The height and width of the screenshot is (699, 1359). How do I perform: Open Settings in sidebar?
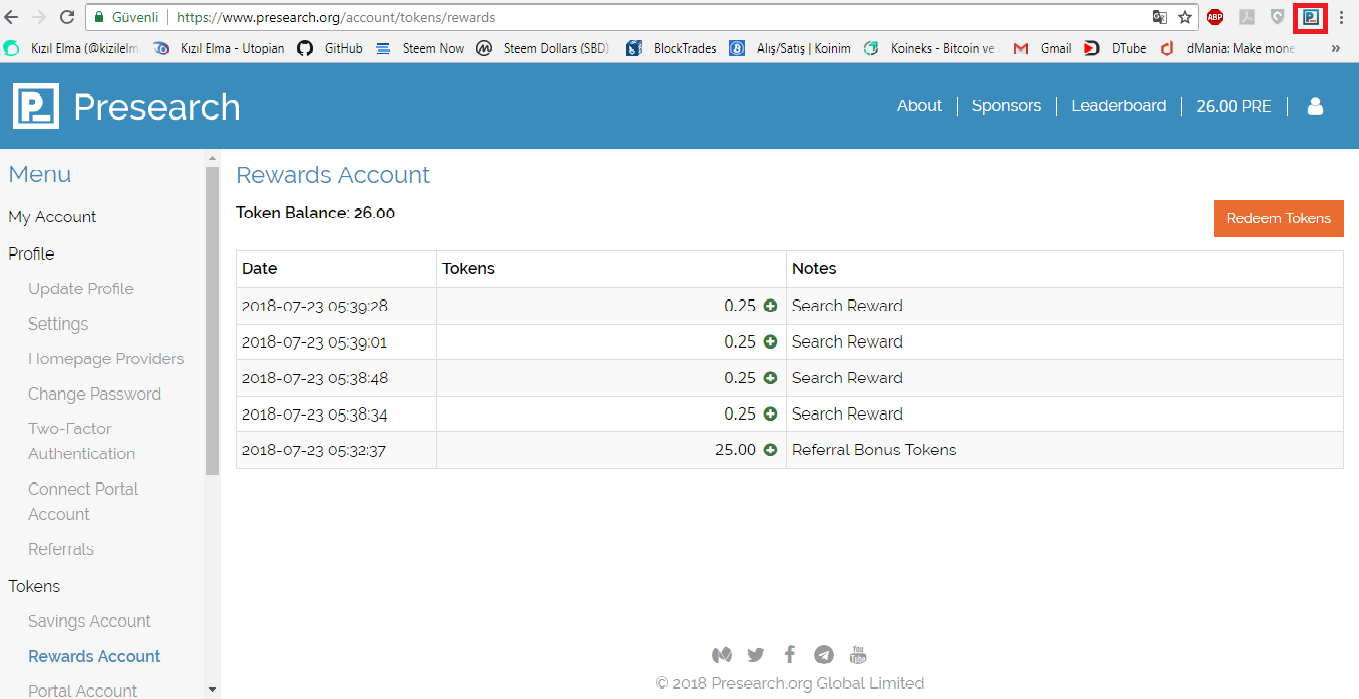point(58,324)
